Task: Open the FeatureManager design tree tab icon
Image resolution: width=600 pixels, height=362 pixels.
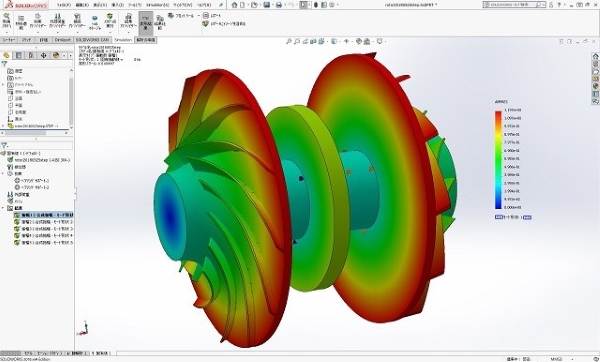Action: click(6, 55)
